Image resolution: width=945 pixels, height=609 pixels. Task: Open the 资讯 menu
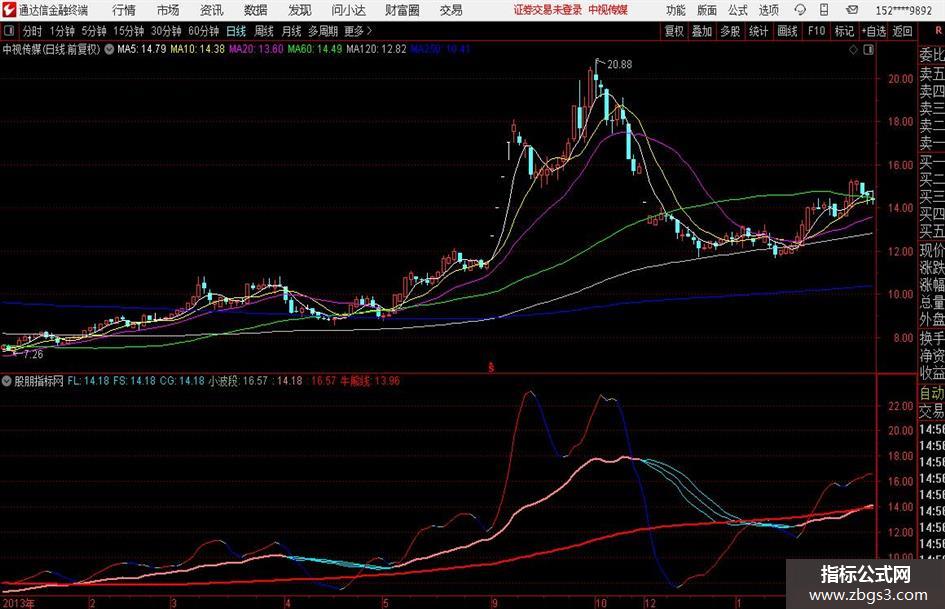point(212,10)
